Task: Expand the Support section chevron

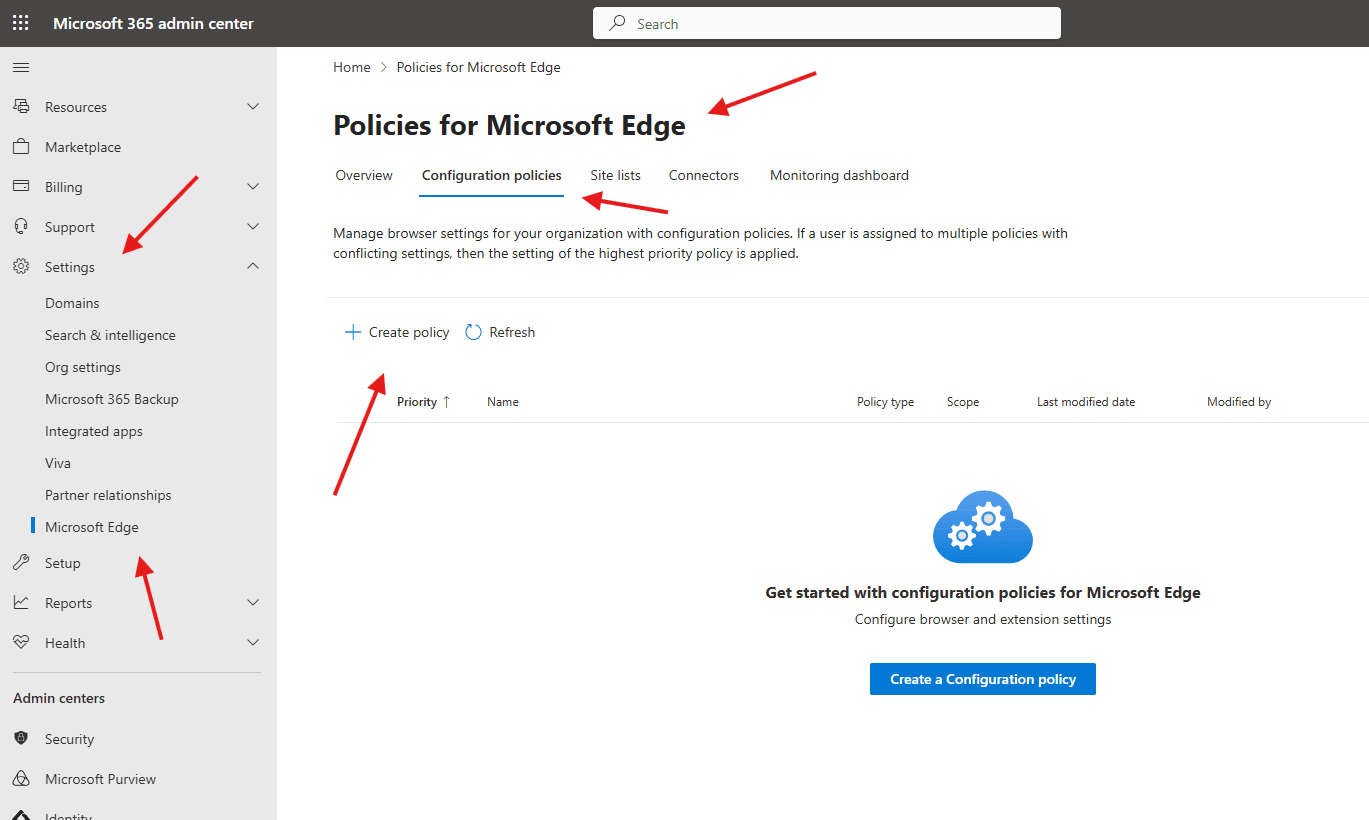Action: pyautogui.click(x=253, y=226)
